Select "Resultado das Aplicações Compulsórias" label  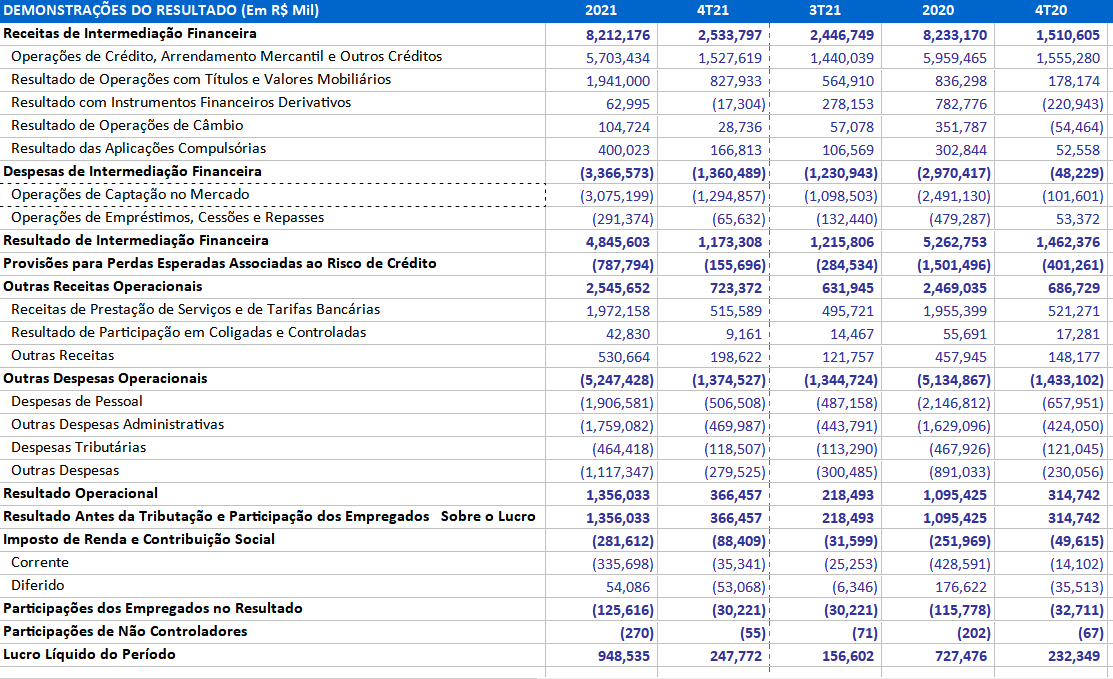click(138, 148)
